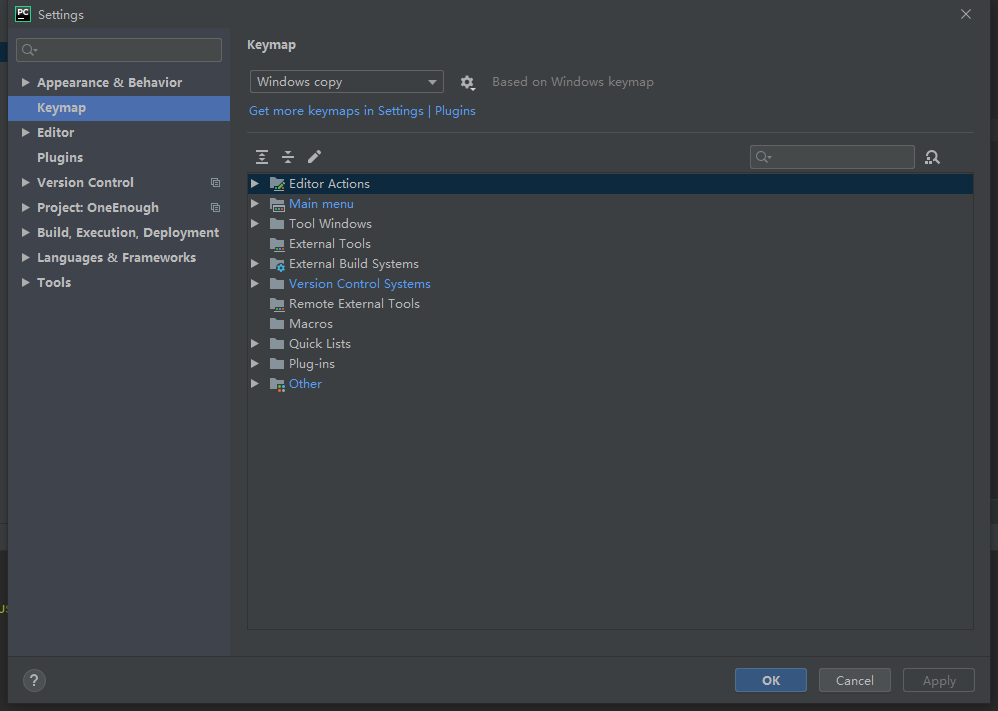The height and width of the screenshot is (711, 998).
Task: Select Plugins in the settings sidebar
Action: [60, 158]
